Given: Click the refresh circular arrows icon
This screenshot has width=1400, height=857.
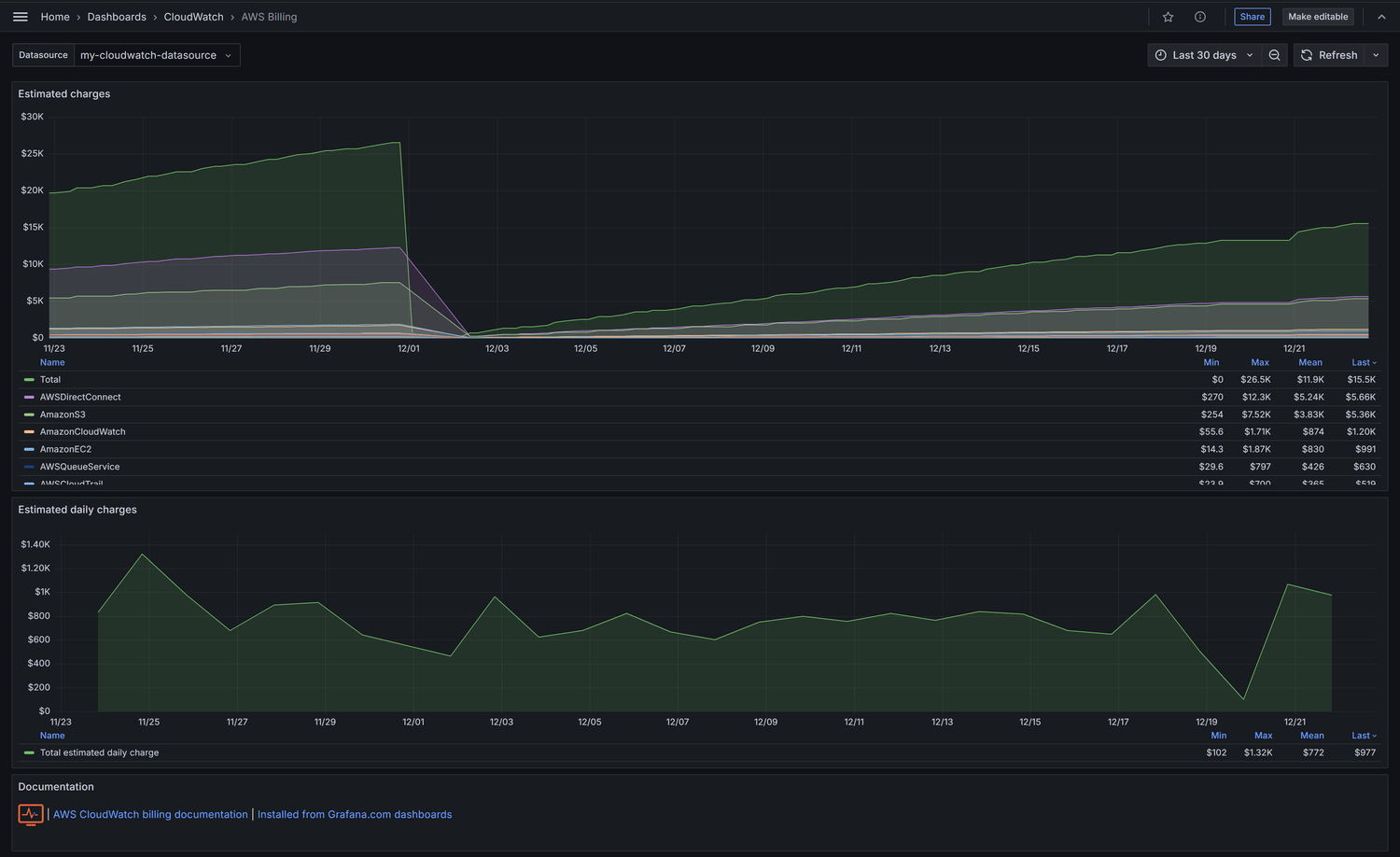Looking at the screenshot, I should click(x=1307, y=55).
